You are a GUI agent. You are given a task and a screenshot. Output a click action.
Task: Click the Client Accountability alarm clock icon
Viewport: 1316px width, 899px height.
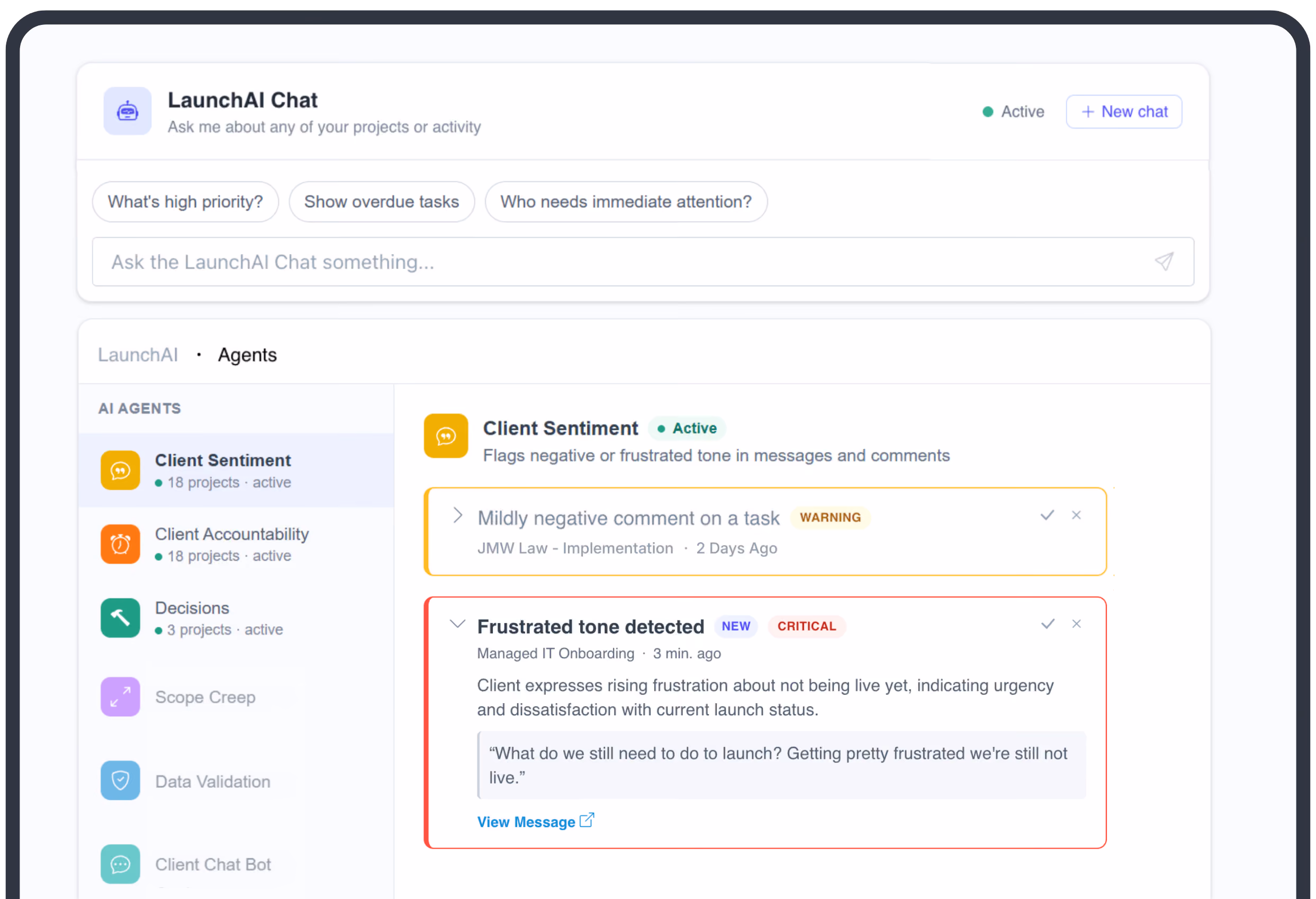[x=120, y=544]
